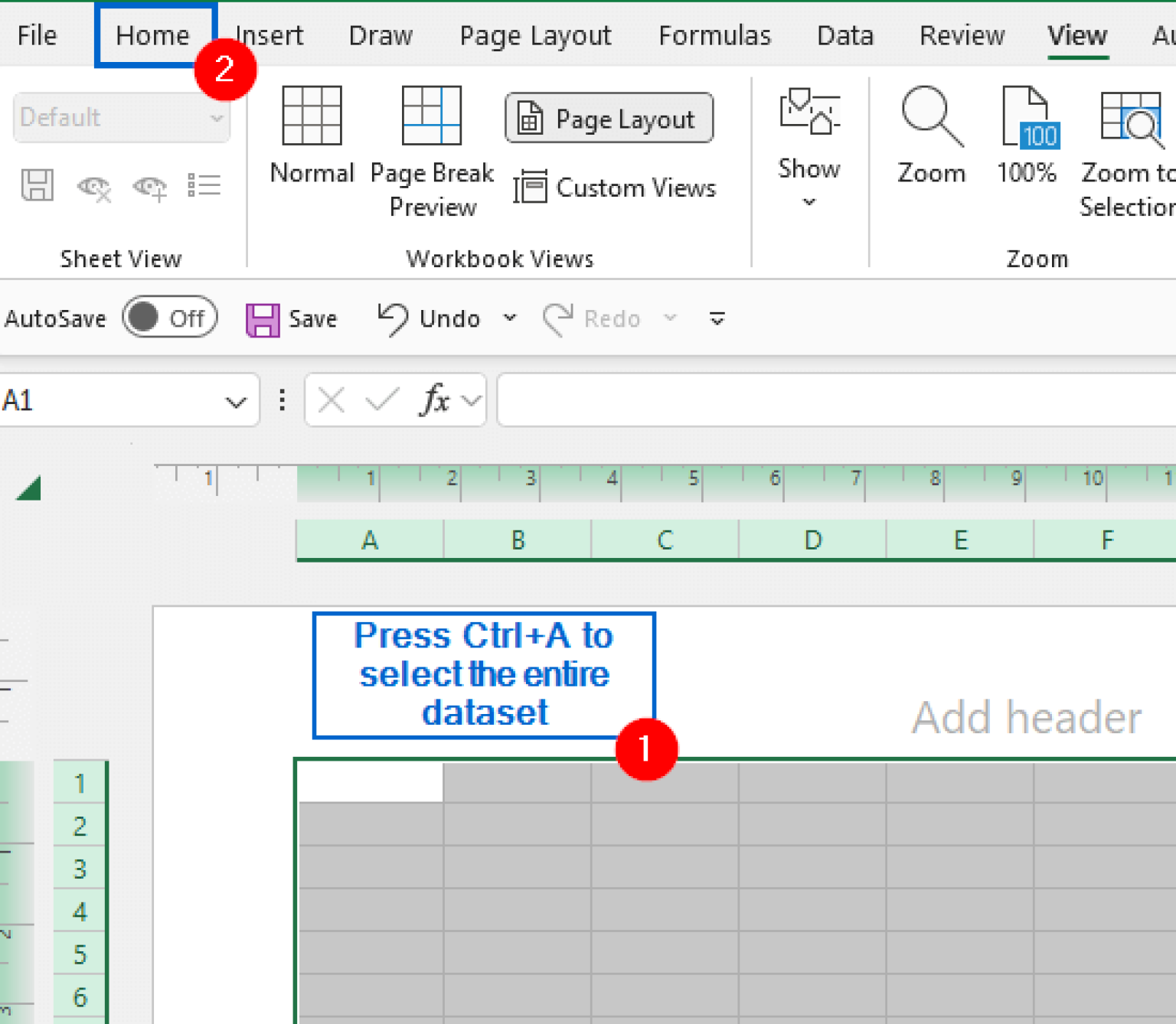Click the Zoom magnifier icon
This screenshot has width=1176, height=1024.
click(931, 134)
